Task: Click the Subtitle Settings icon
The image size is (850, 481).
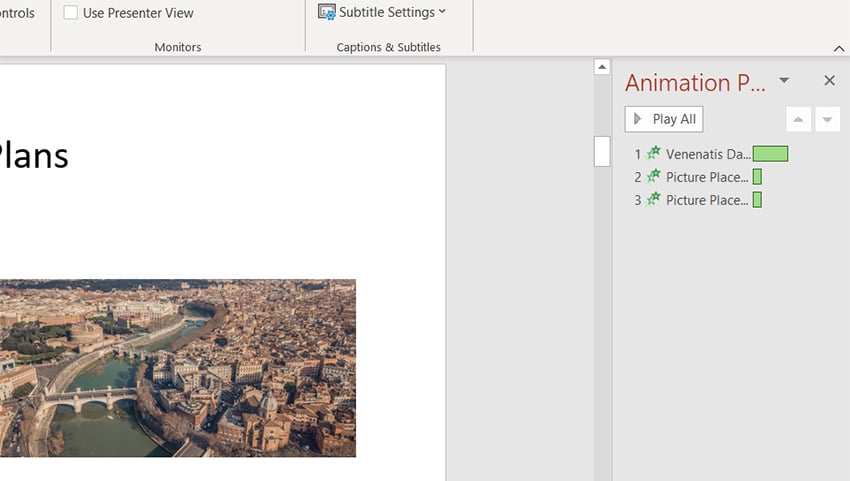Action: 327,12
